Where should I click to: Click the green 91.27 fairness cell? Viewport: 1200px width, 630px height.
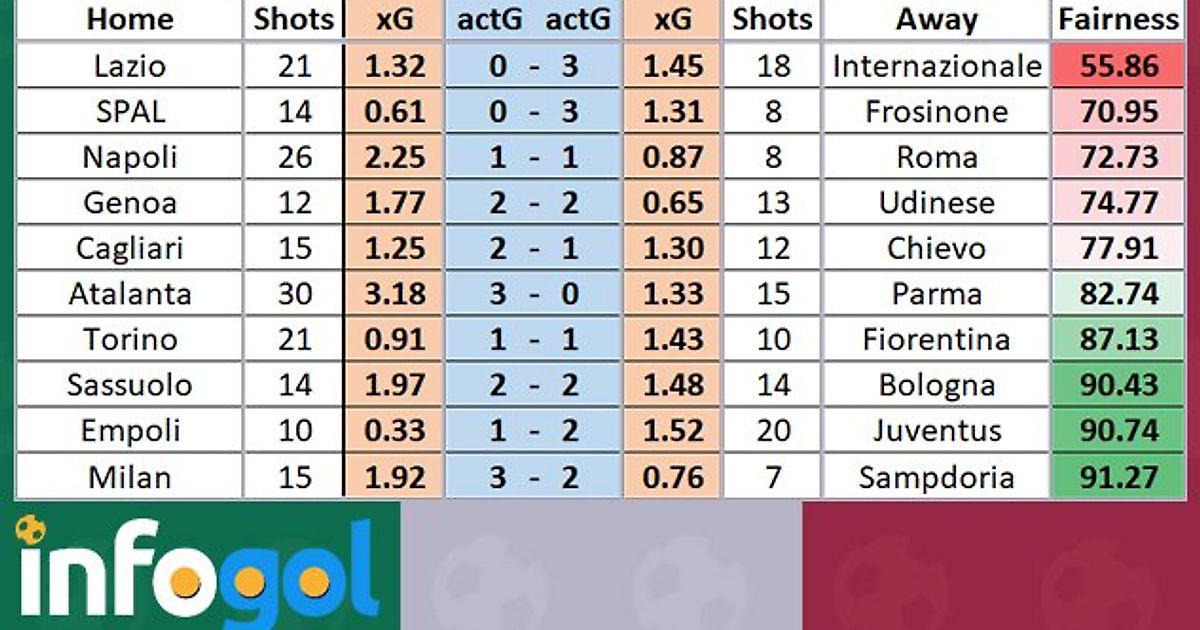pos(1119,477)
